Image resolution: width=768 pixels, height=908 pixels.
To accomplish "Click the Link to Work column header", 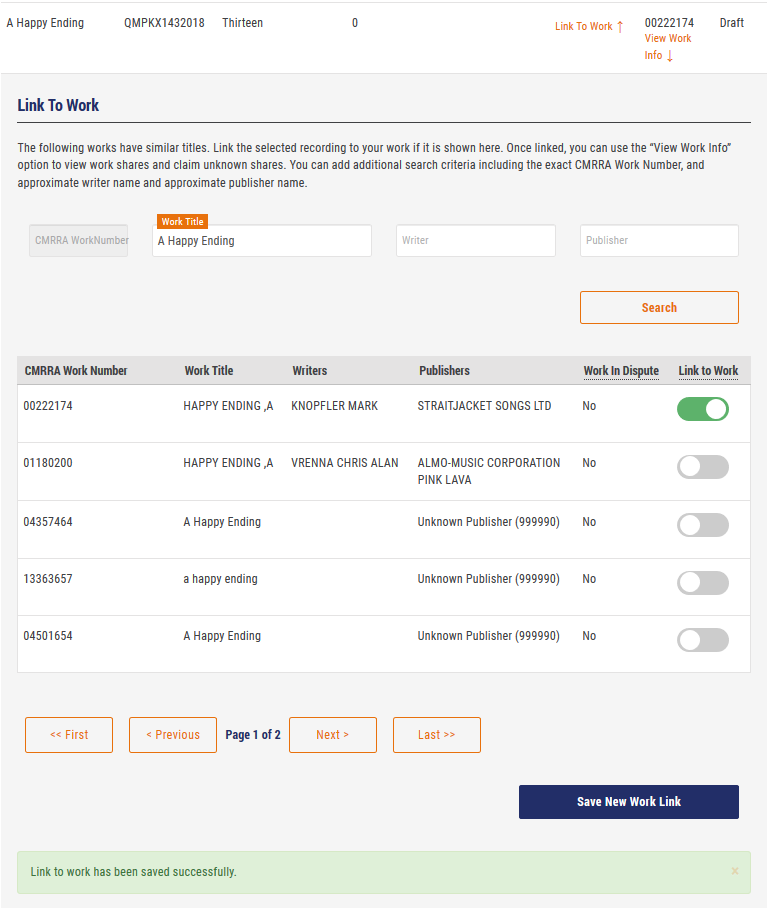I will tap(708, 371).
